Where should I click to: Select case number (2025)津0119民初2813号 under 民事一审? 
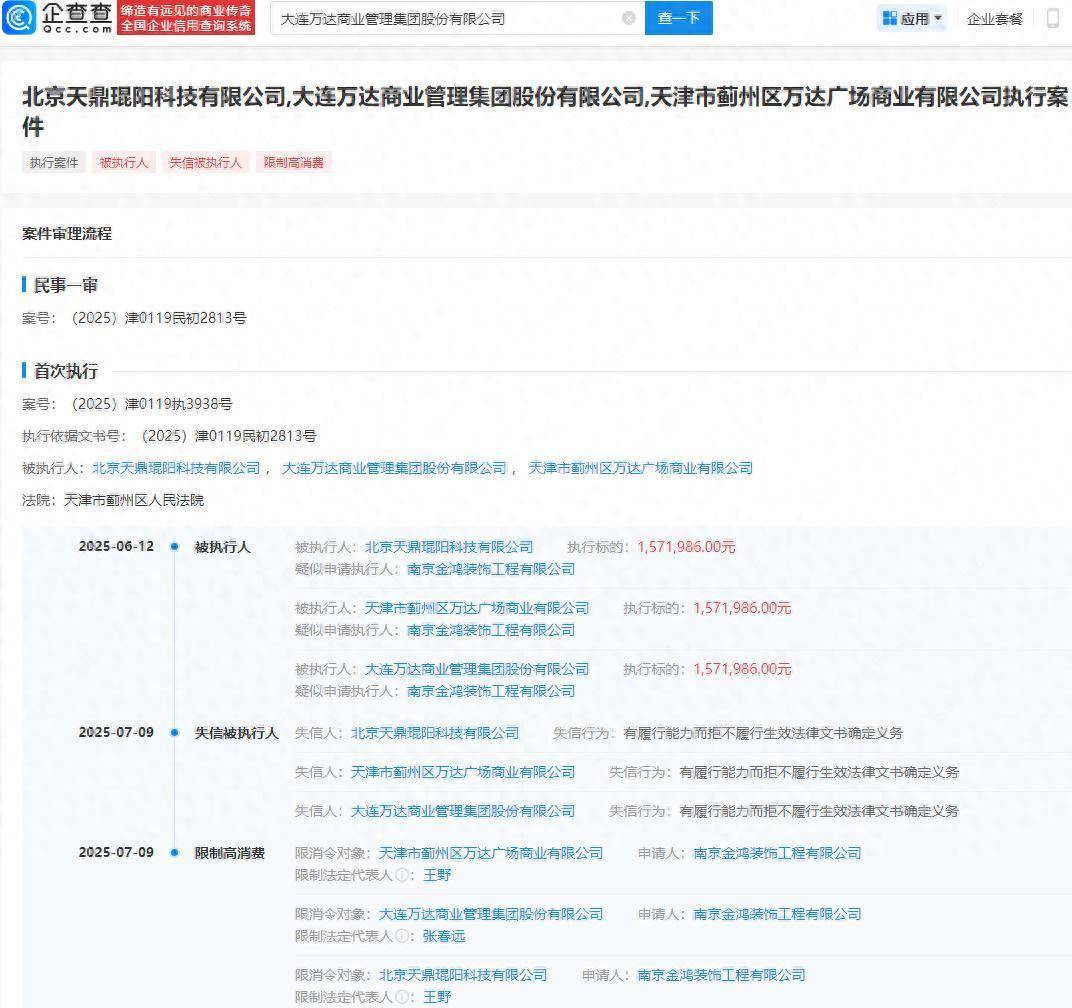[158, 318]
